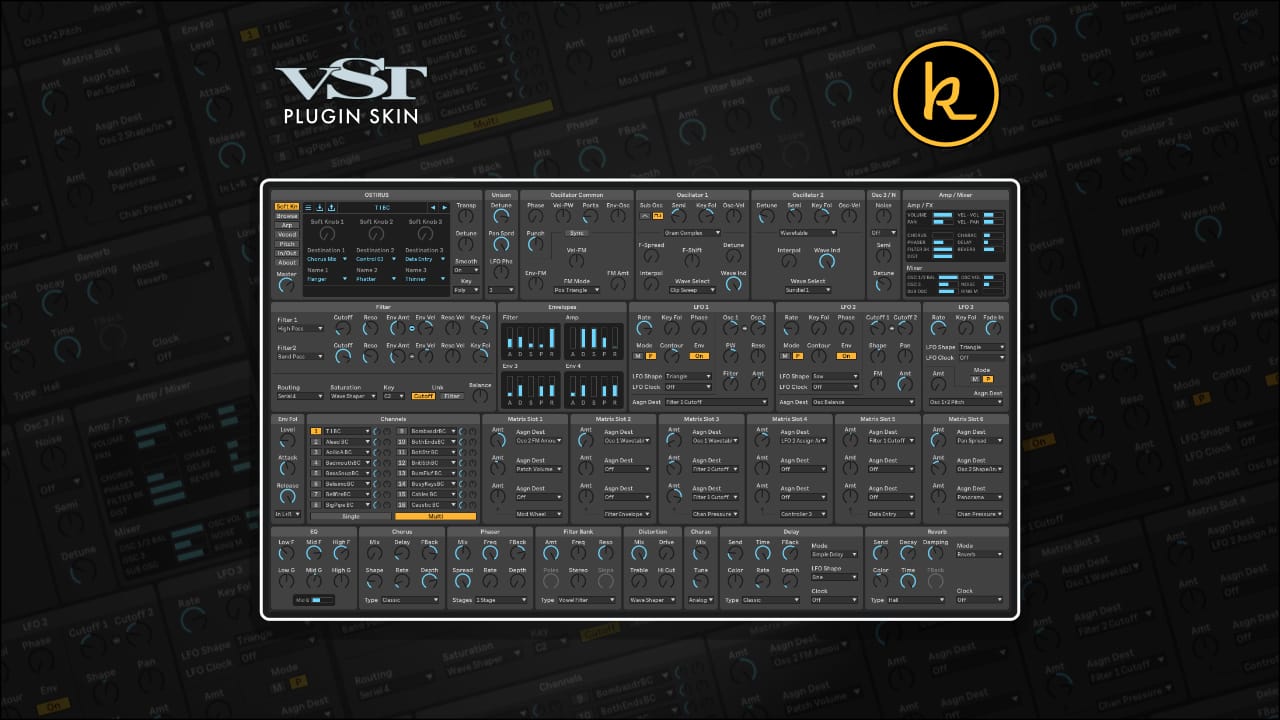Select the second Sub Osc waveform icon
Viewport: 1280px width, 720px height.
[x=658, y=215]
